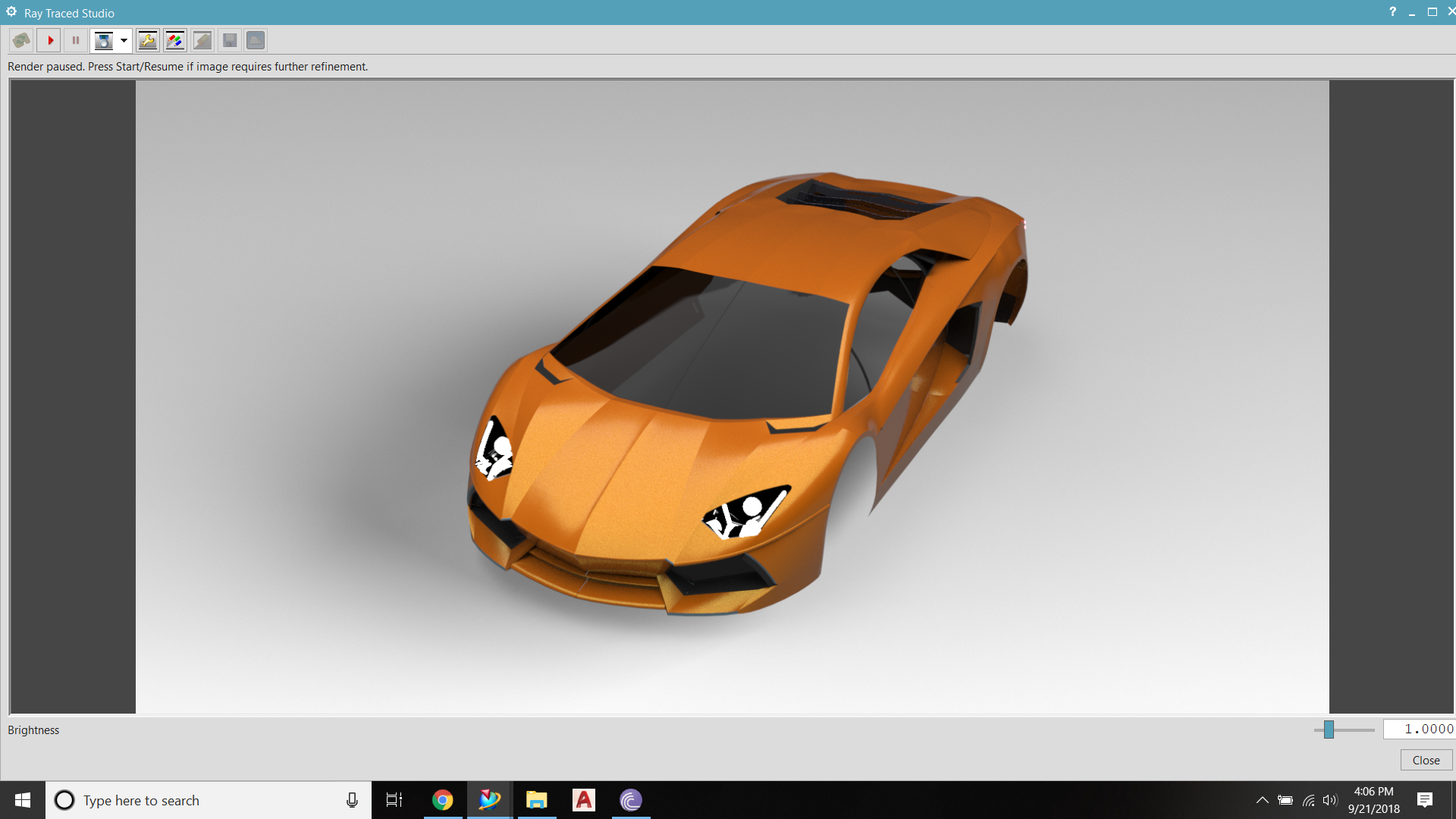Click the render quality medal icon
Image resolution: width=1456 pixels, height=819 pixels.
[x=104, y=40]
